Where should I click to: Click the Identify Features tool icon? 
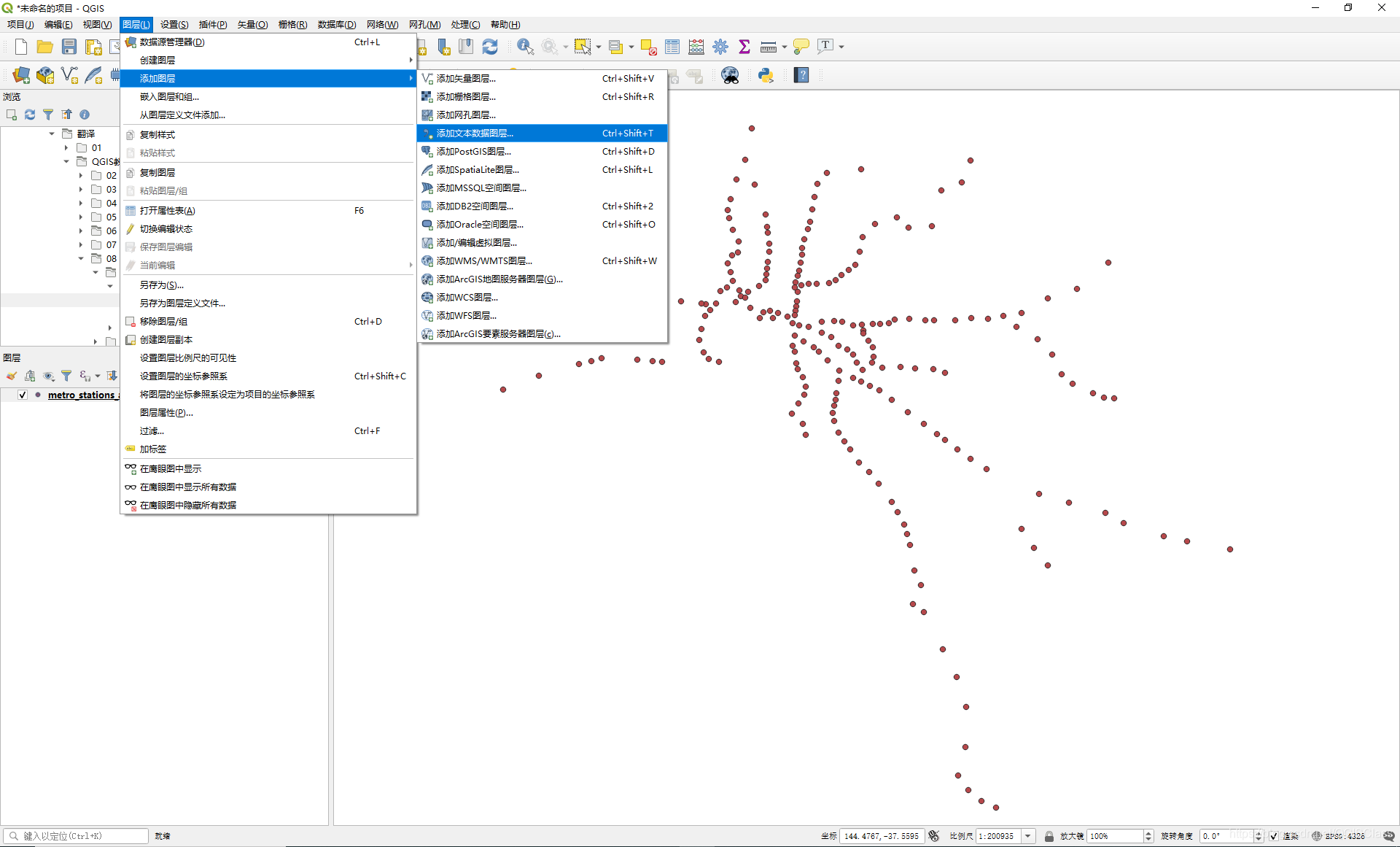coord(524,47)
